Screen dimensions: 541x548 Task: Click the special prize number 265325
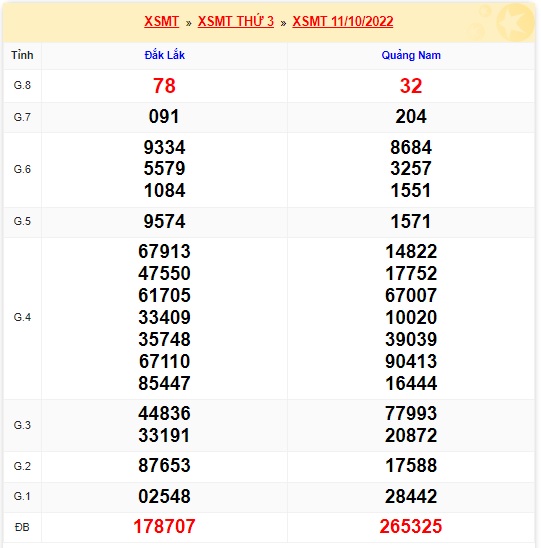(x=411, y=527)
